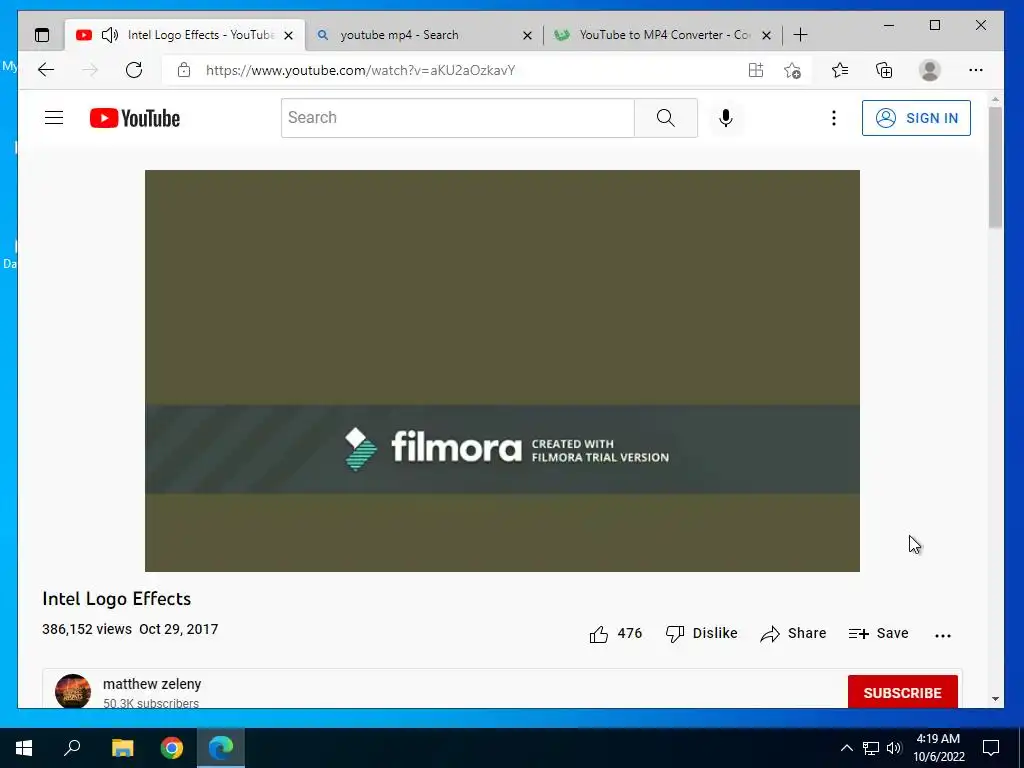This screenshot has width=1024, height=768.
Task: Open more actions ellipsis below the video
Action: [942, 635]
